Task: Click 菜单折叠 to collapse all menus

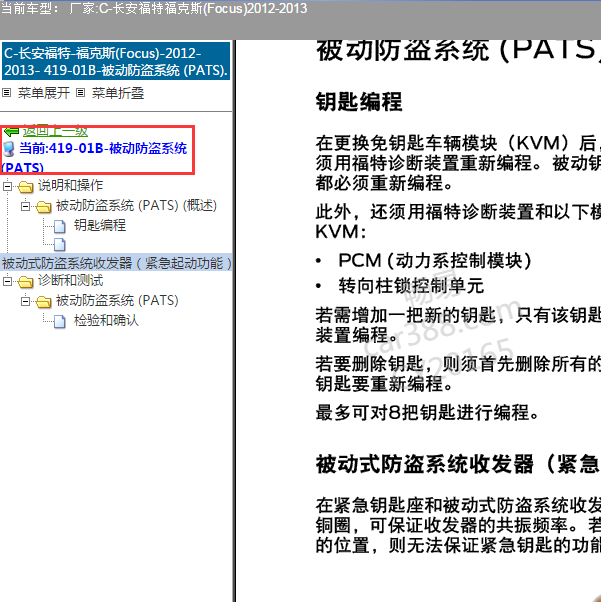Action: (118, 93)
